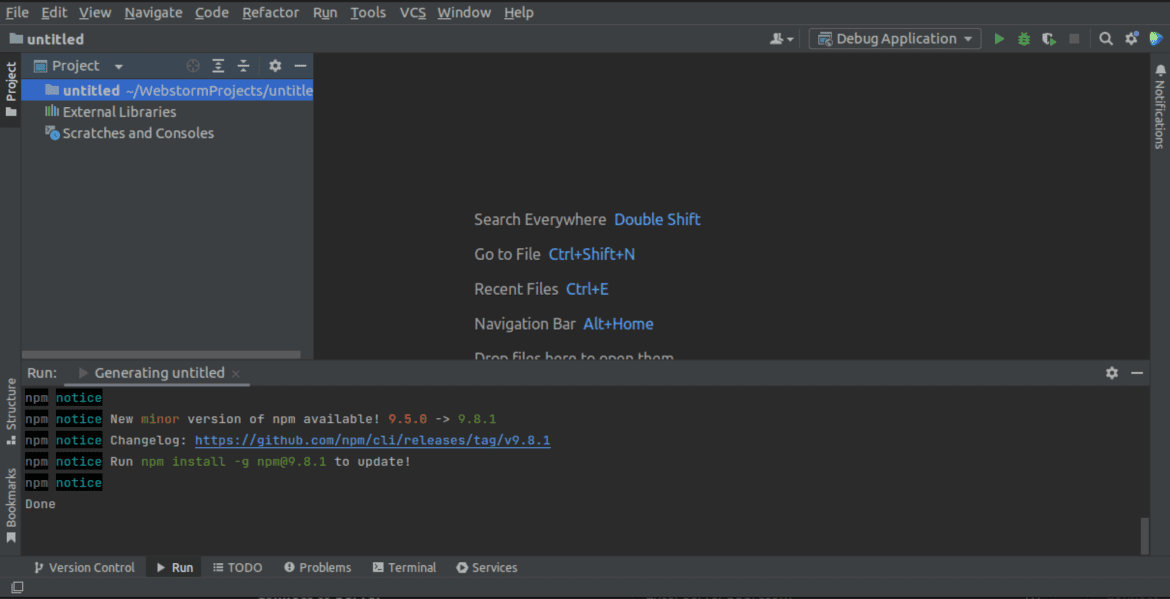Run with Coverage using the shield-play icon
The width and height of the screenshot is (1170, 599).
pos(1047,38)
